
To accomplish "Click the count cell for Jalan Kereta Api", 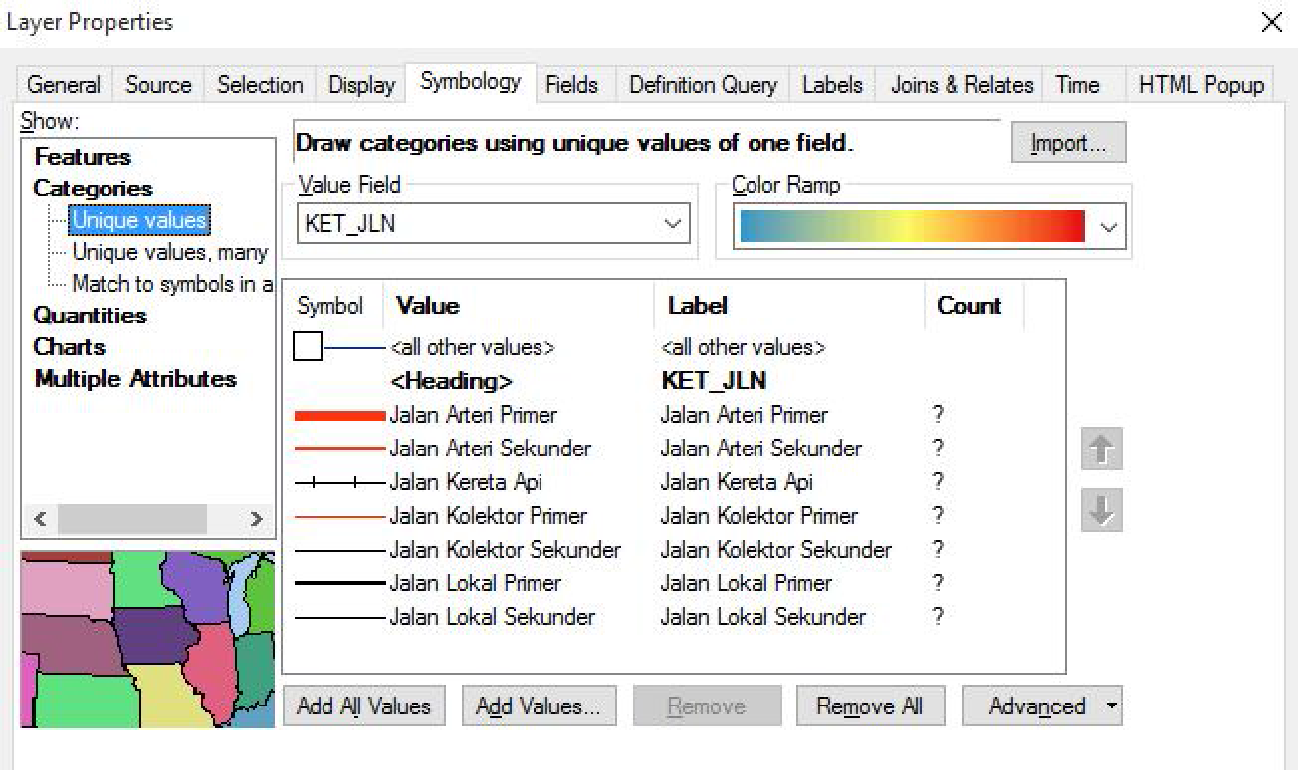I will pyautogui.click(x=938, y=482).
